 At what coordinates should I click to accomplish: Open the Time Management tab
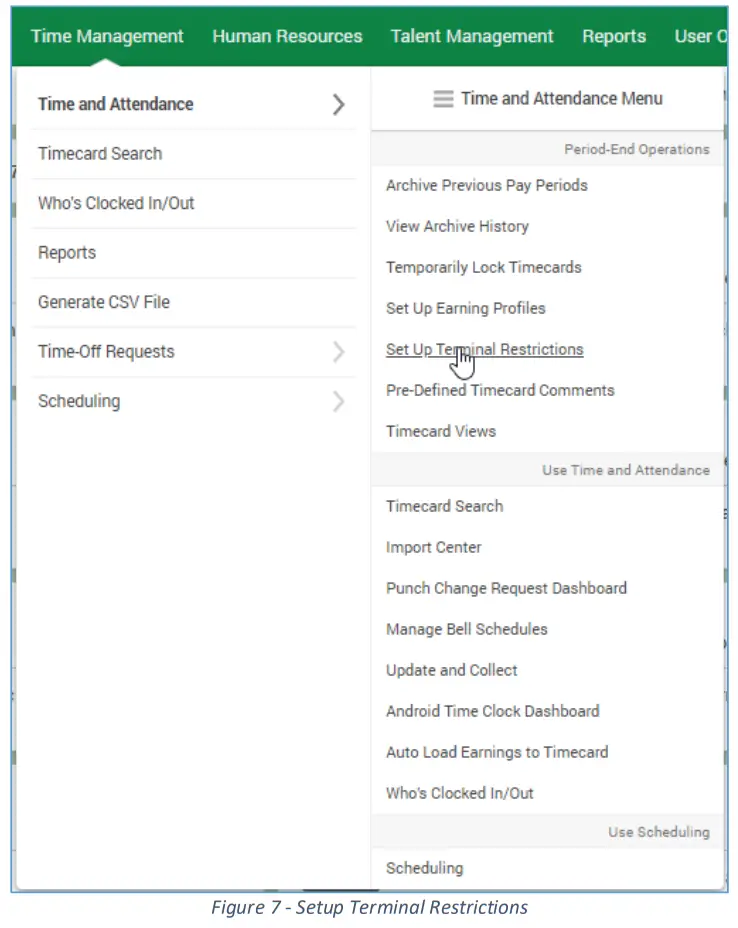[107, 37]
